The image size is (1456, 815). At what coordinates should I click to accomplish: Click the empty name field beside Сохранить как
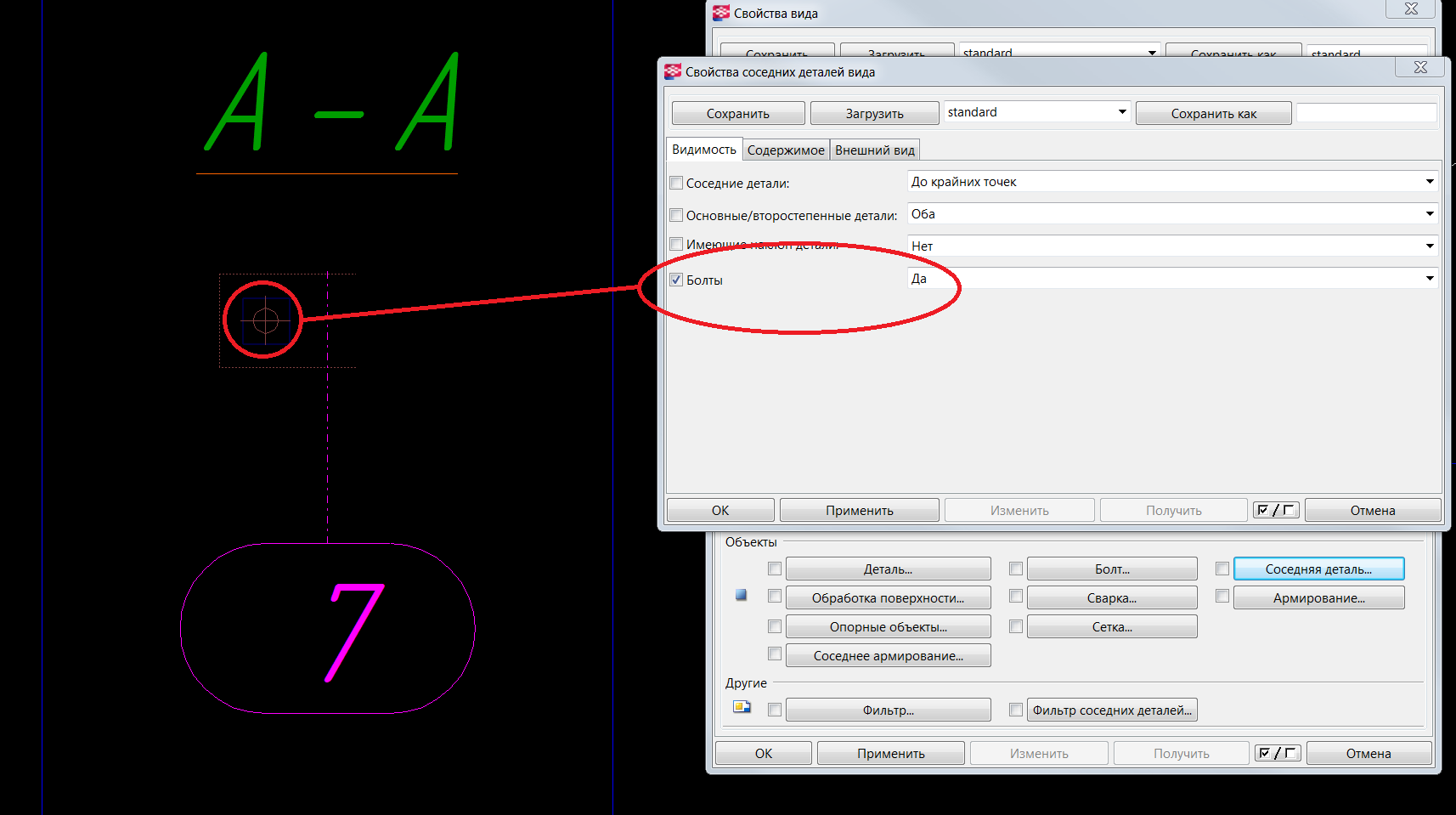point(1366,113)
